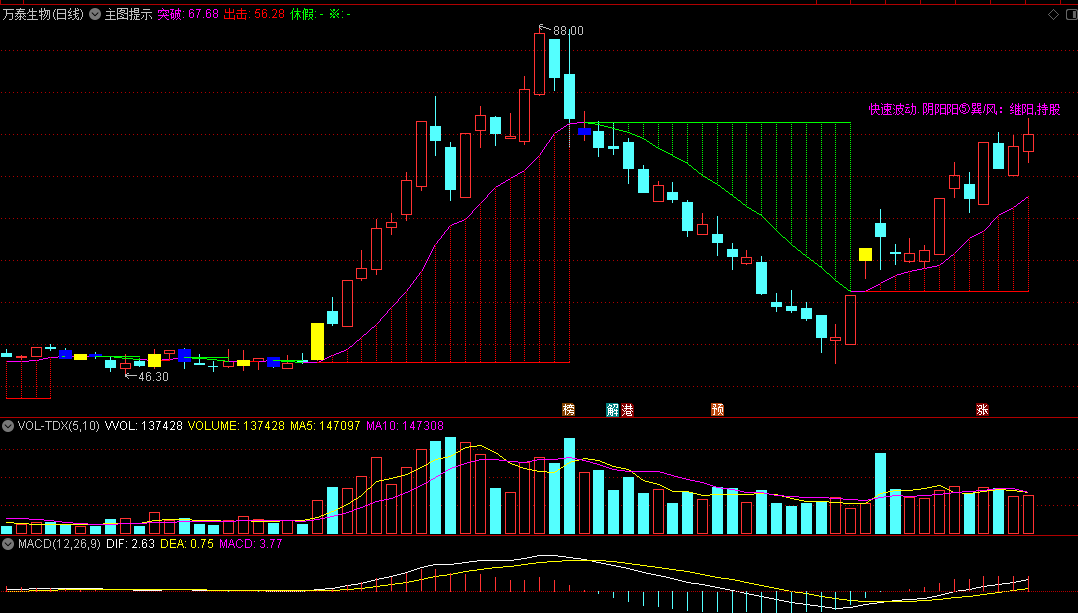Image resolution: width=1078 pixels, height=613 pixels.
Task: Click the DEA: 0.75 value
Action: pyautogui.click(x=186, y=544)
